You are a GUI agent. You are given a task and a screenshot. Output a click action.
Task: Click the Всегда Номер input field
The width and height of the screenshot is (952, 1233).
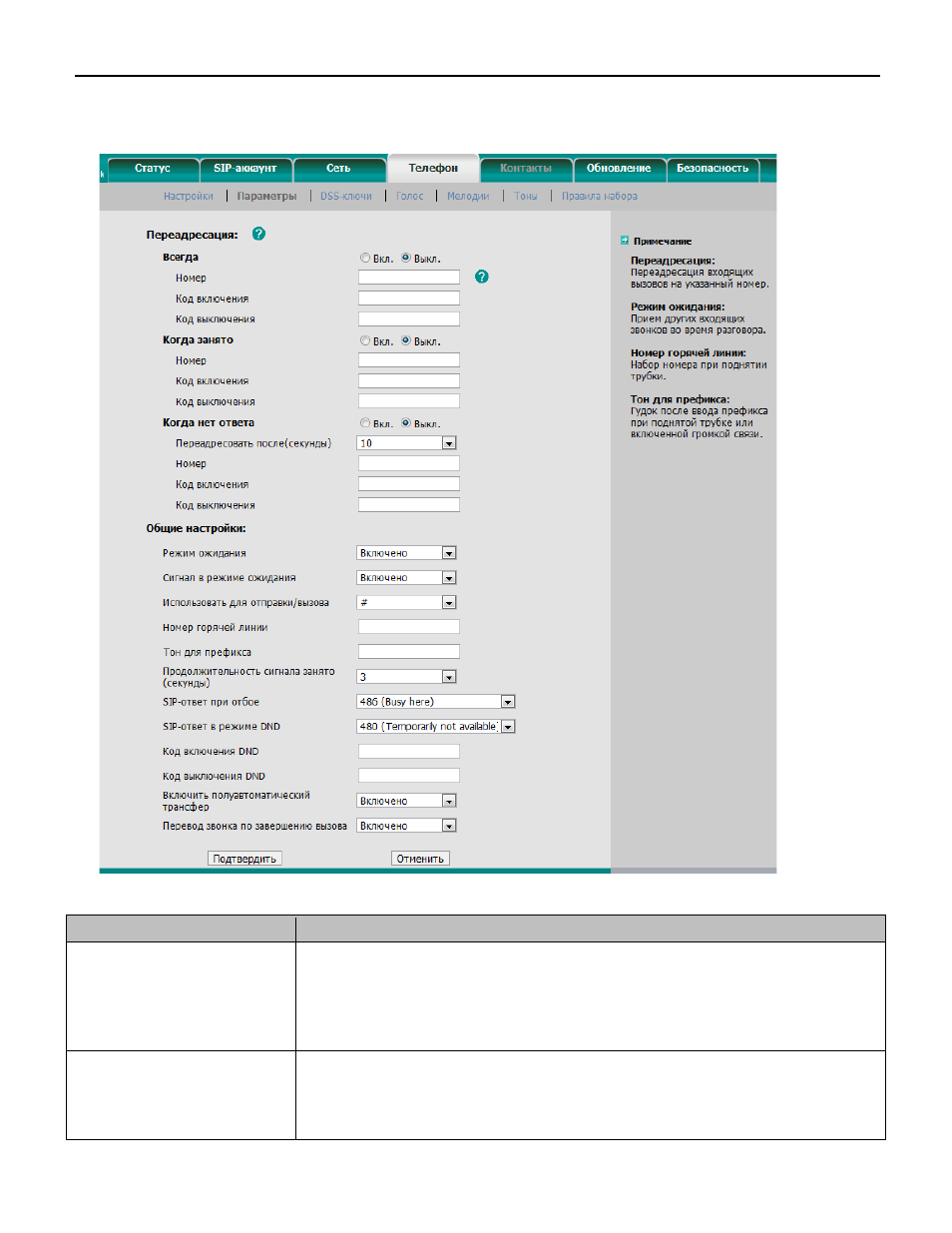click(x=409, y=278)
